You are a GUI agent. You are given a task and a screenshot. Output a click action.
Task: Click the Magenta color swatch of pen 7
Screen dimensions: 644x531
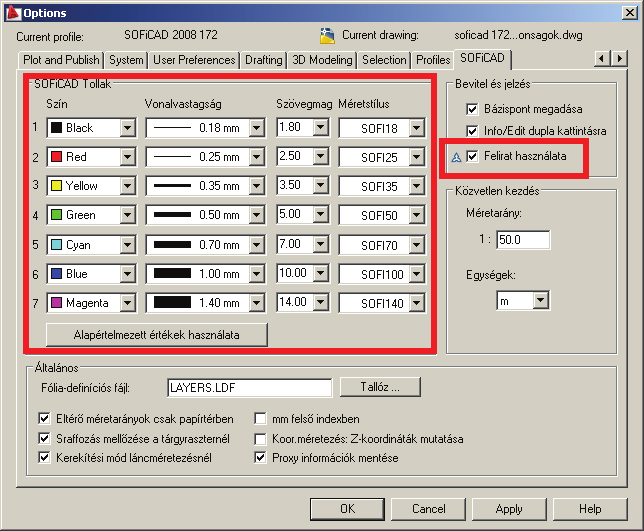click(x=56, y=303)
